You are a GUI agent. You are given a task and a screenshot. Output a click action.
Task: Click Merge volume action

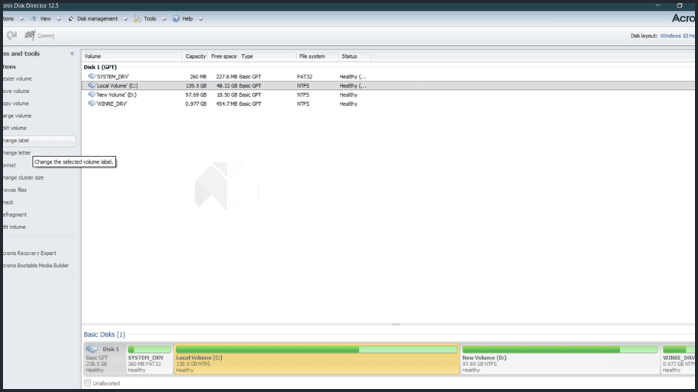coord(17,116)
